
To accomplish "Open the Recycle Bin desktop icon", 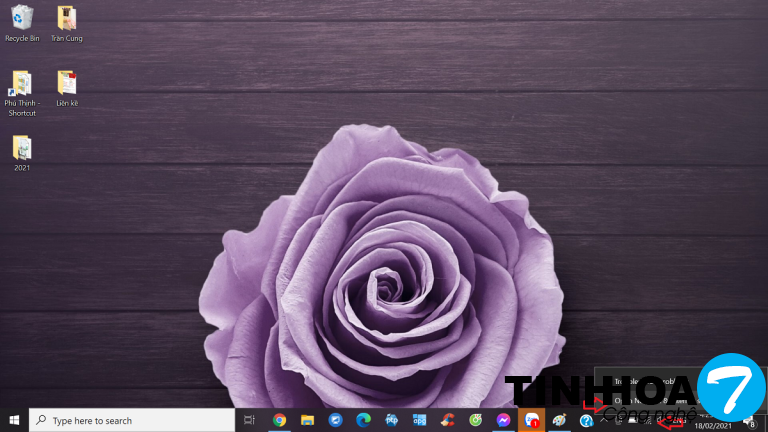I will (21, 18).
